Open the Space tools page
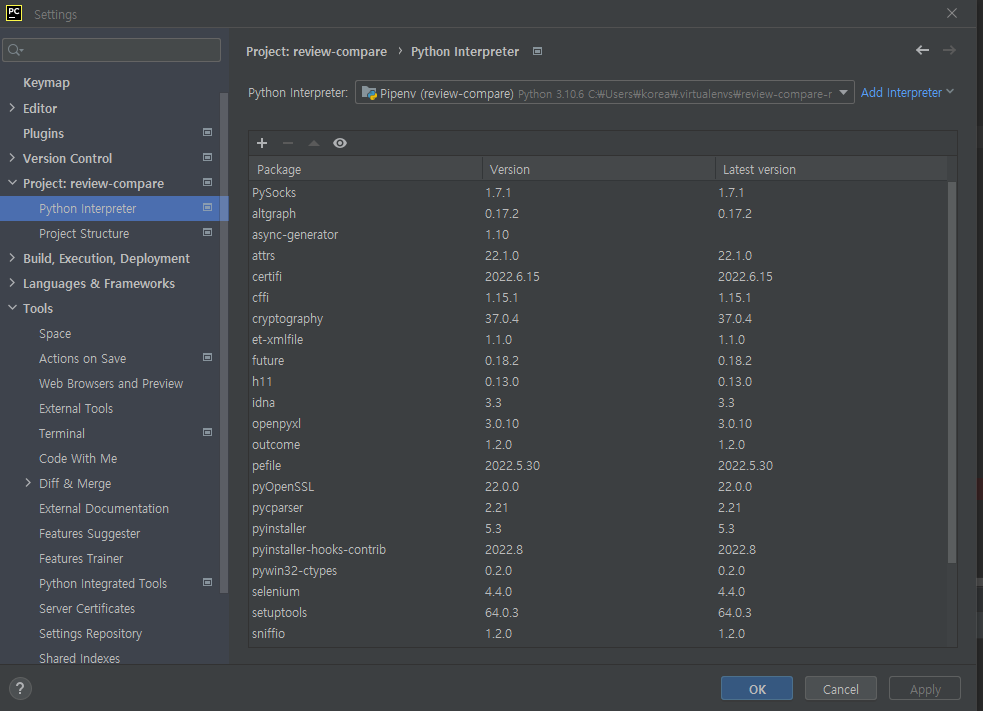983x711 pixels. click(55, 334)
